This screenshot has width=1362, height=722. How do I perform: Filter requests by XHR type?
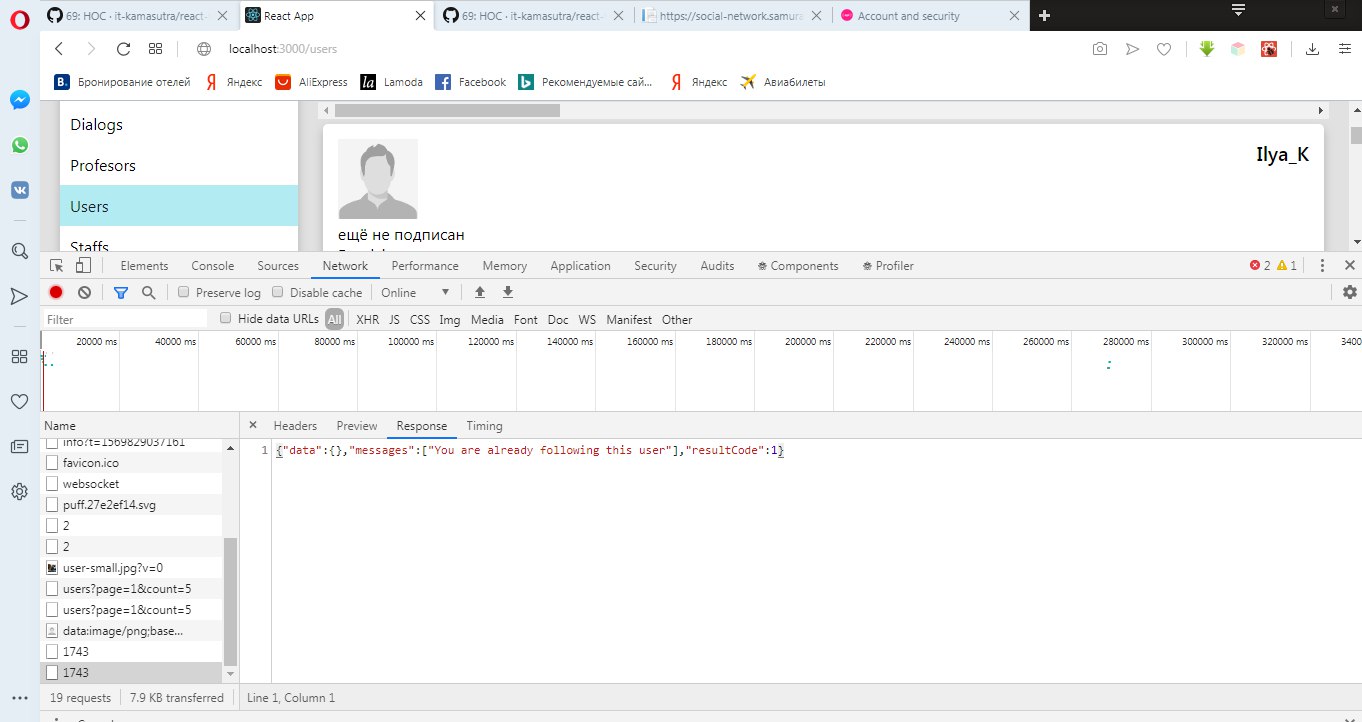point(368,320)
